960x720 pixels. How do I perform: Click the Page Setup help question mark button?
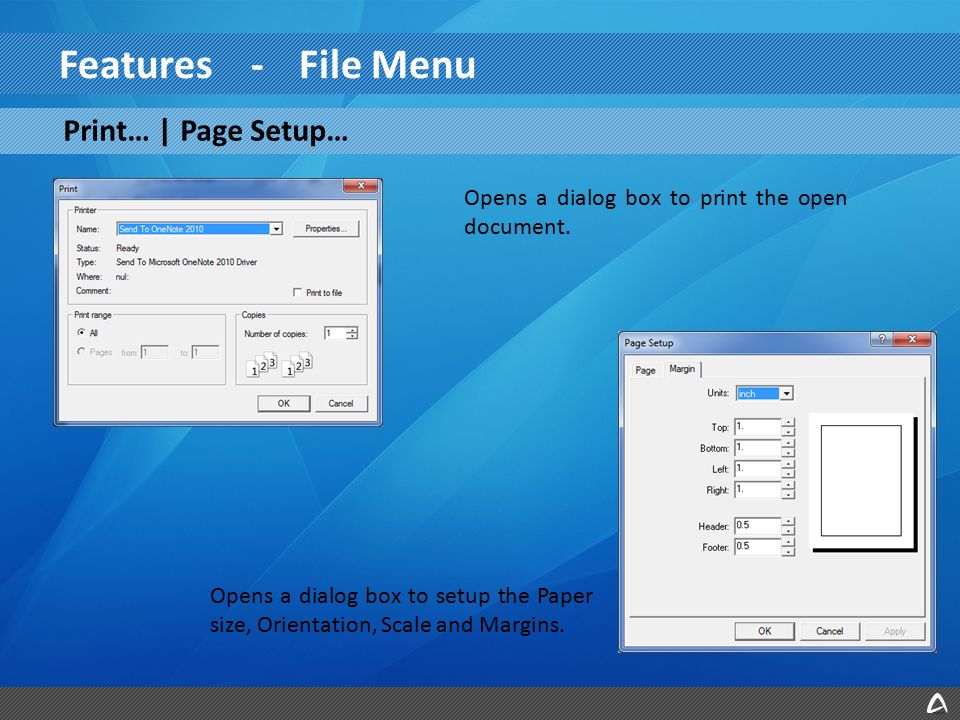coord(882,339)
